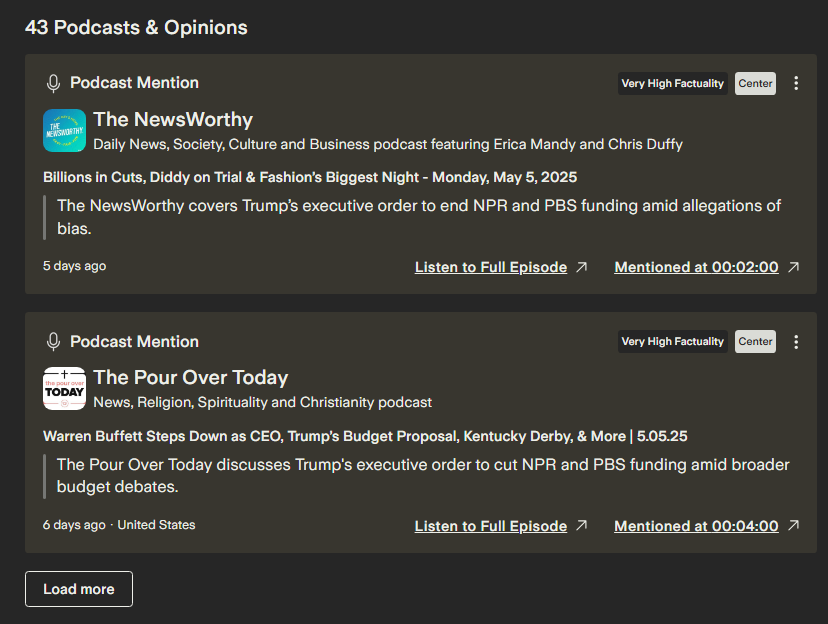Load more podcasts and opinions

(x=79, y=589)
